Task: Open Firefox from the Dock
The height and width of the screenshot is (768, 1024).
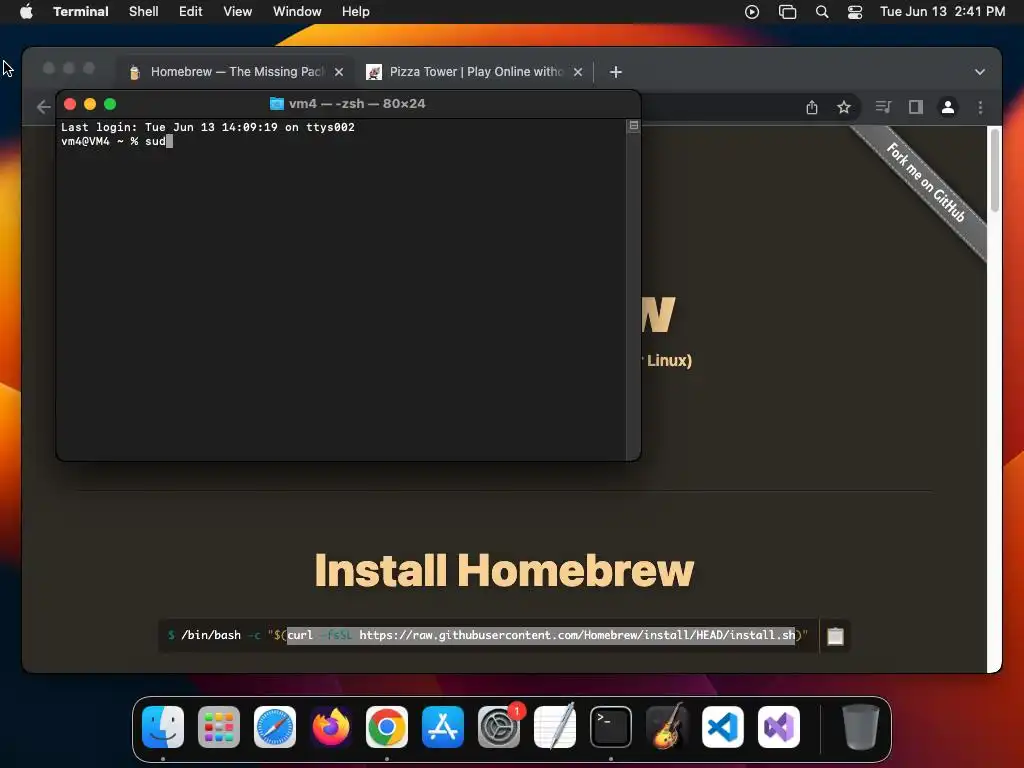Action: point(330,727)
